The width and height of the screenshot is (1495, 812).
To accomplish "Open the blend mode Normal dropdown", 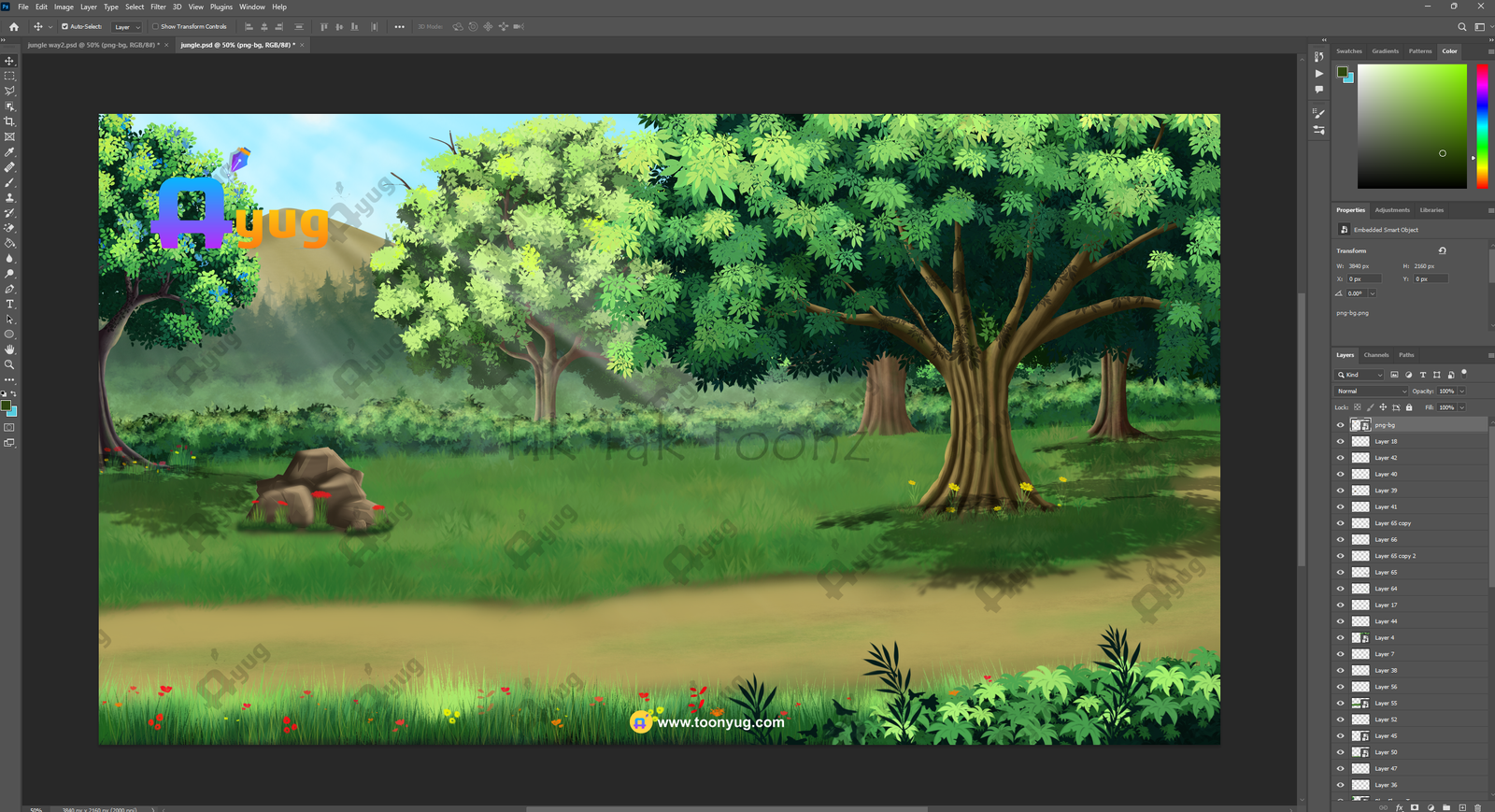I will [1371, 392].
